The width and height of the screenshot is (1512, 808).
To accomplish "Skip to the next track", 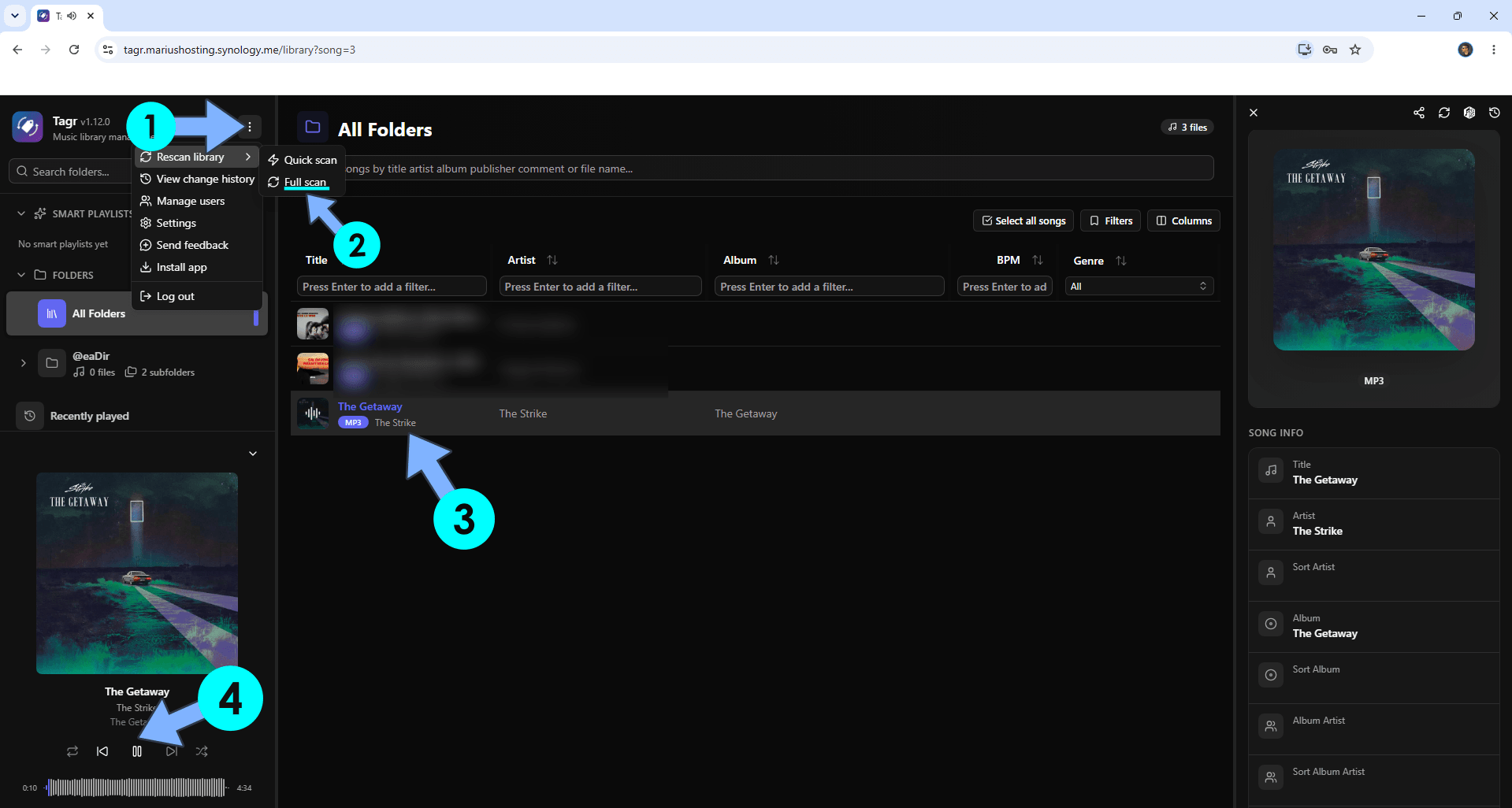I will pyautogui.click(x=172, y=751).
